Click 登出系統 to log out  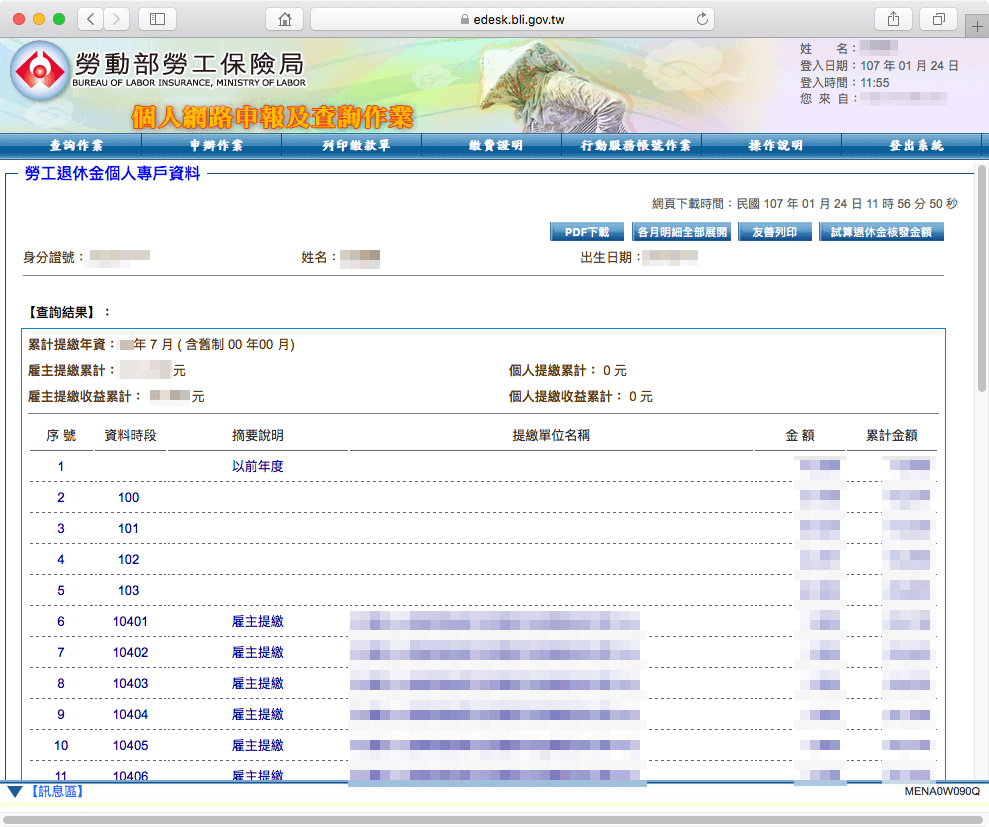[x=914, y=146]
